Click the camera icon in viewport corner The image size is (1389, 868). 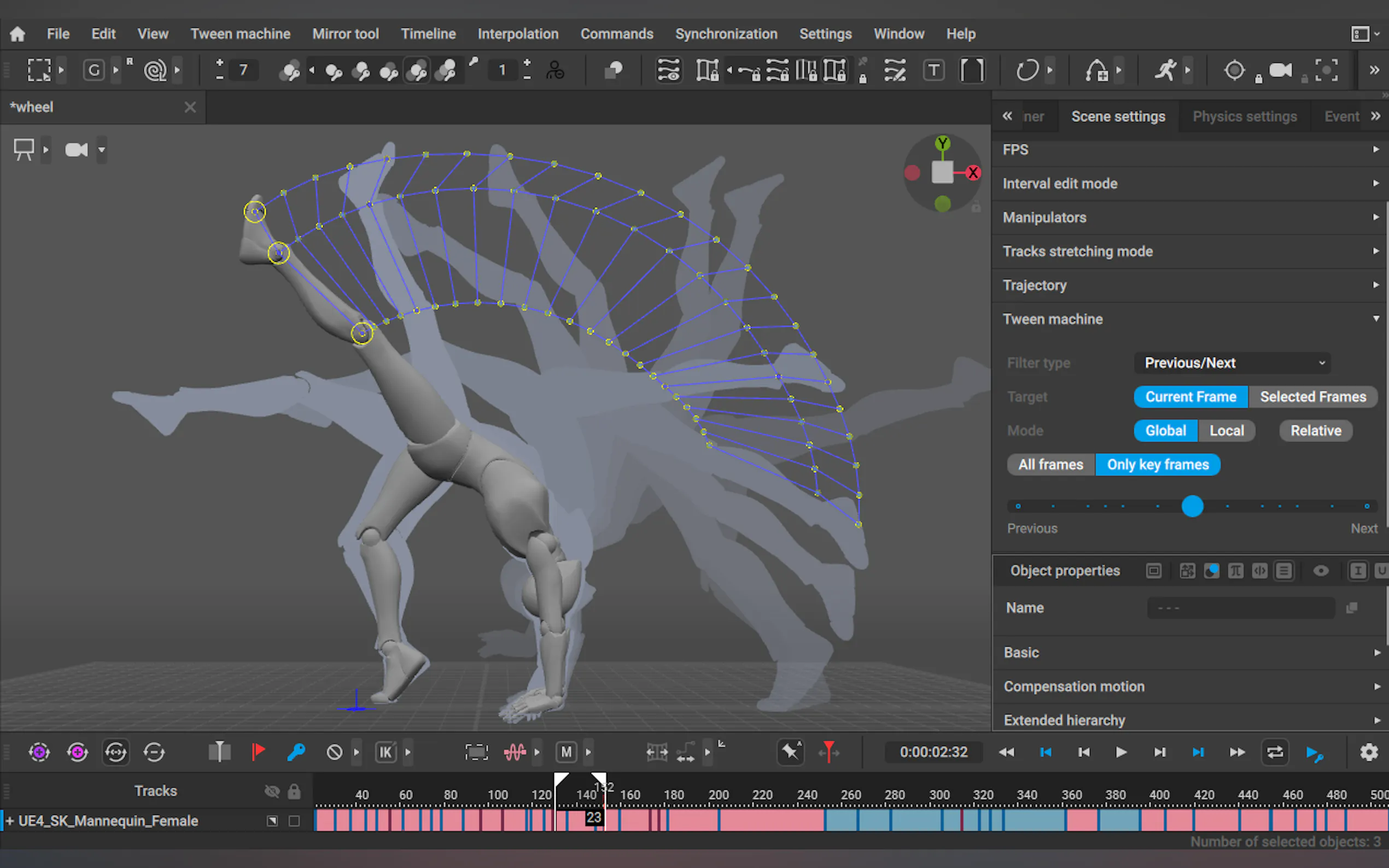[77, 150]
